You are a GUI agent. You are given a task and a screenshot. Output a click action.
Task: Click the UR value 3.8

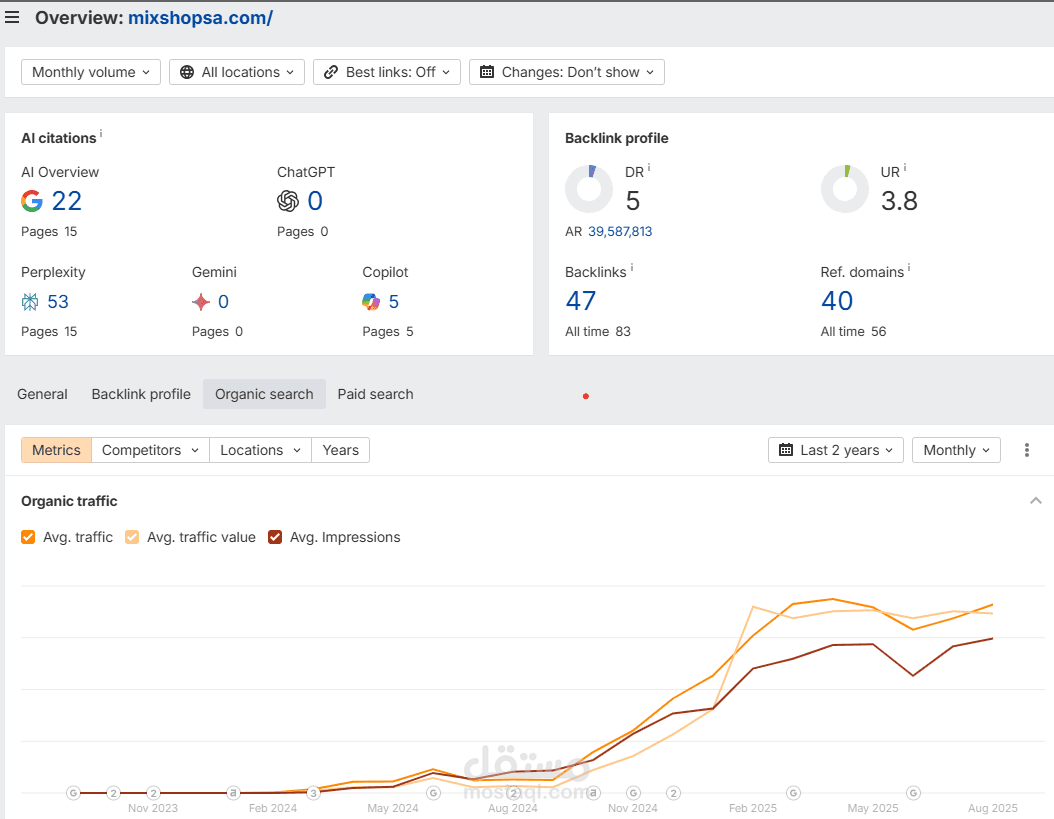(899, 201)
